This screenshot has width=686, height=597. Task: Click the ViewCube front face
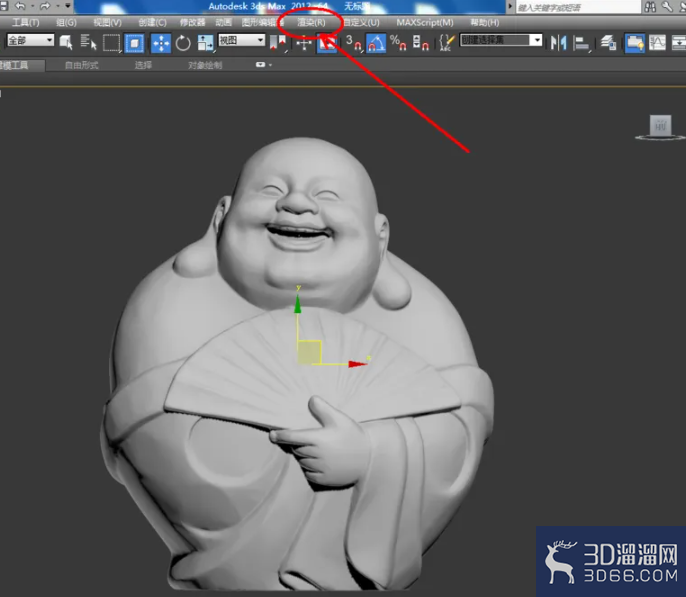[x=661, y=126]
